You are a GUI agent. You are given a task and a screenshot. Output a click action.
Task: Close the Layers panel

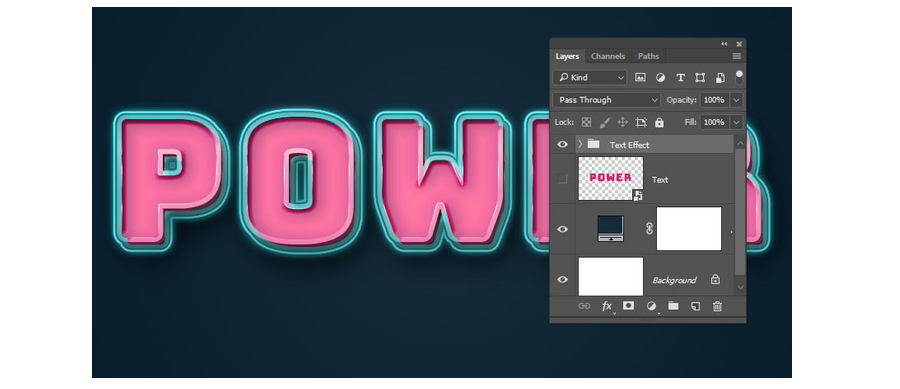[739, 44]
